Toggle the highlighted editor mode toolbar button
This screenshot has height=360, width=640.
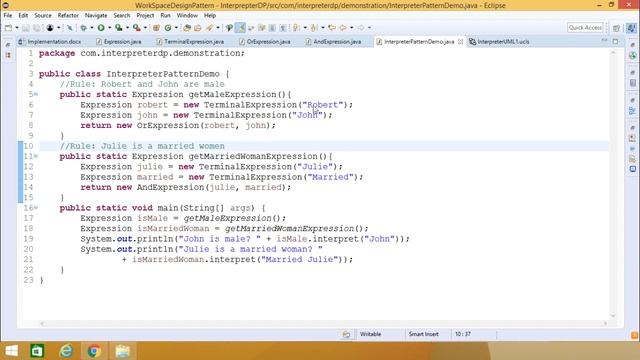pos(240,28)
